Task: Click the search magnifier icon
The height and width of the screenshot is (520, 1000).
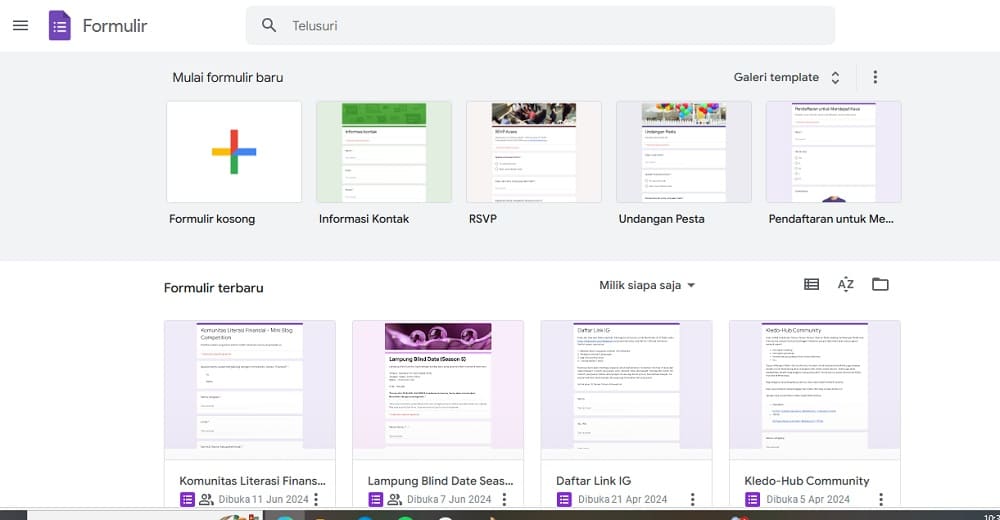Action: pyautogui.click(x=269, y=26)
